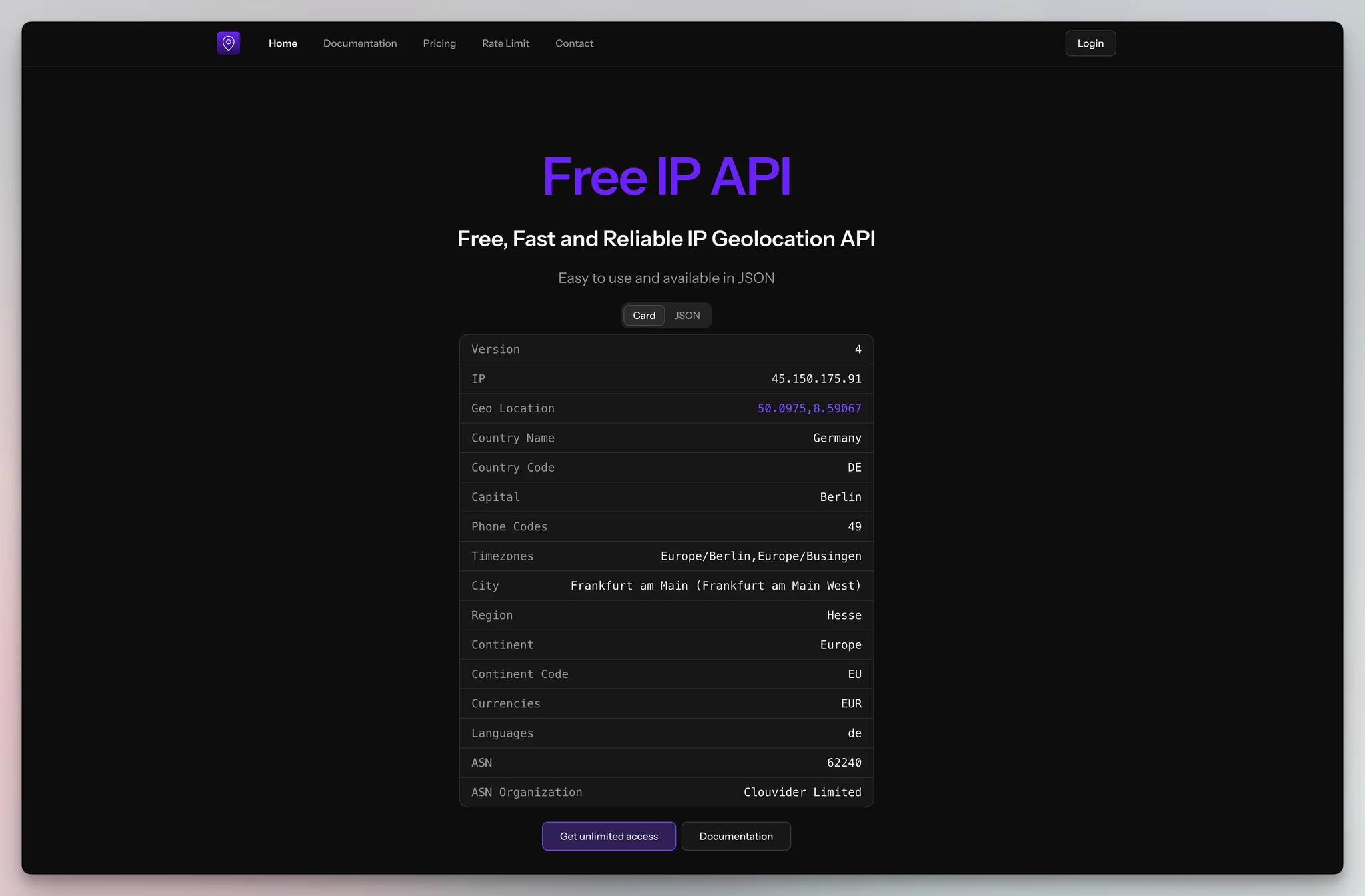Viewport: 1365px width, 896px height.
Task: Click the ASN value 62240
Action: [x=844, y=763]
